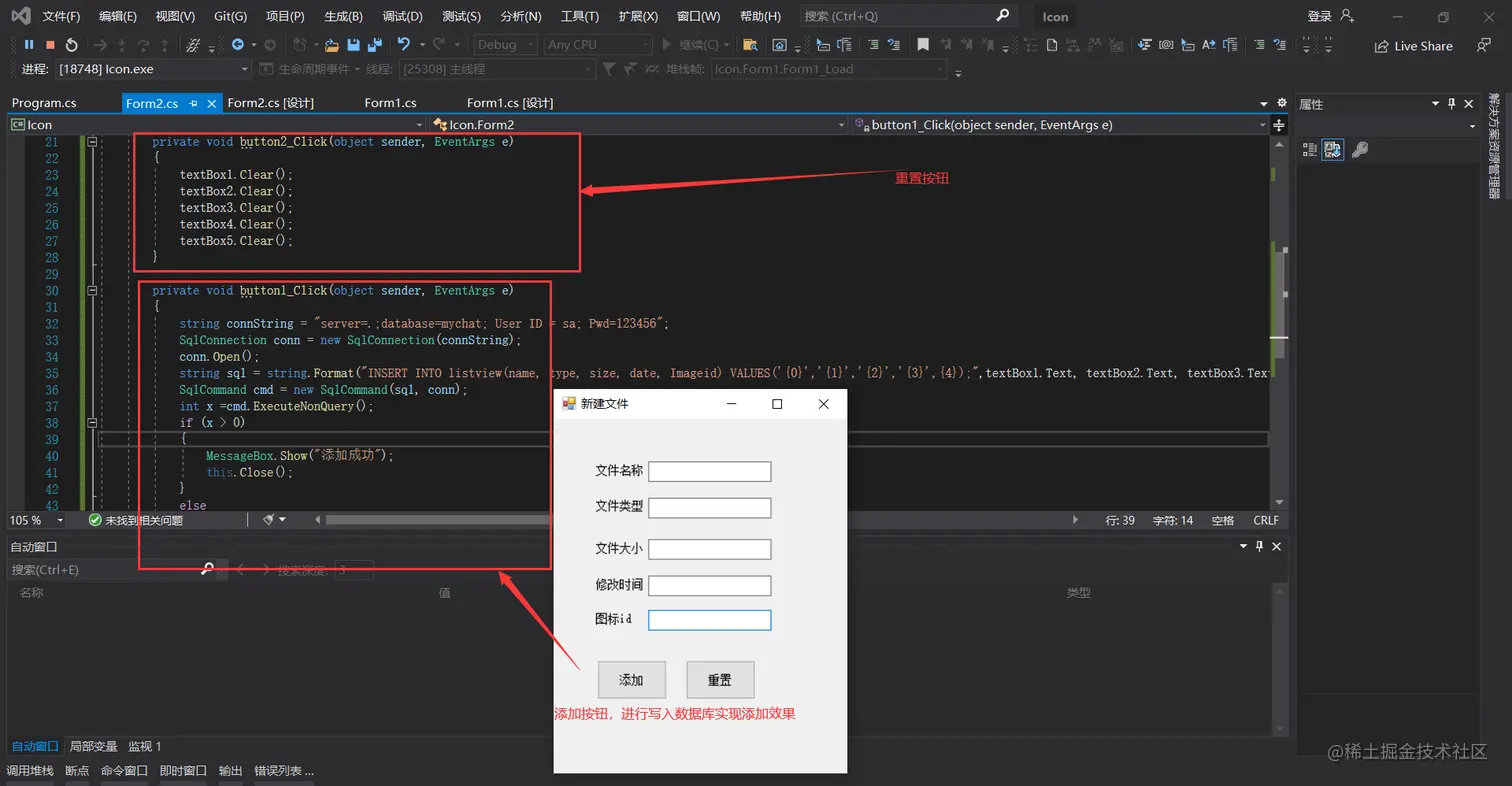Toggle auto-hide pin on the 自动窗口 panel
The image size is (1512, 786).
(1260, 547)
